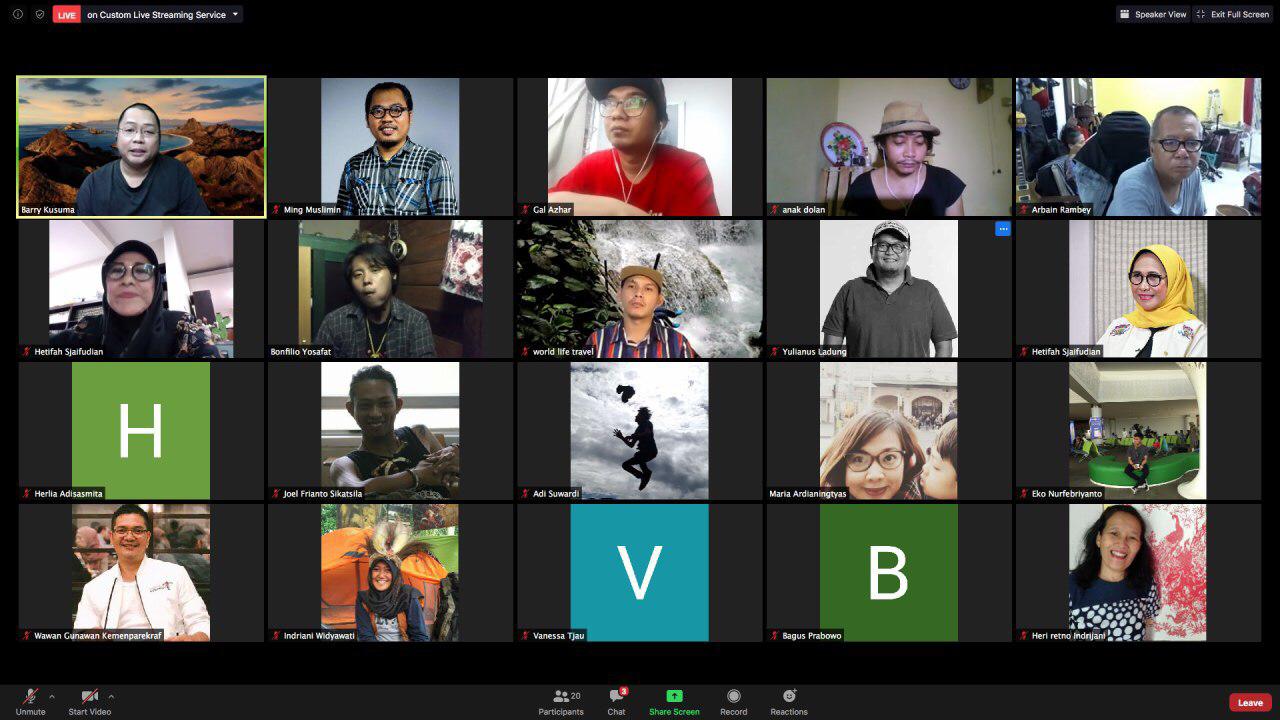
Task: Expand video options arrow next to Start Video
Action: 111,696
